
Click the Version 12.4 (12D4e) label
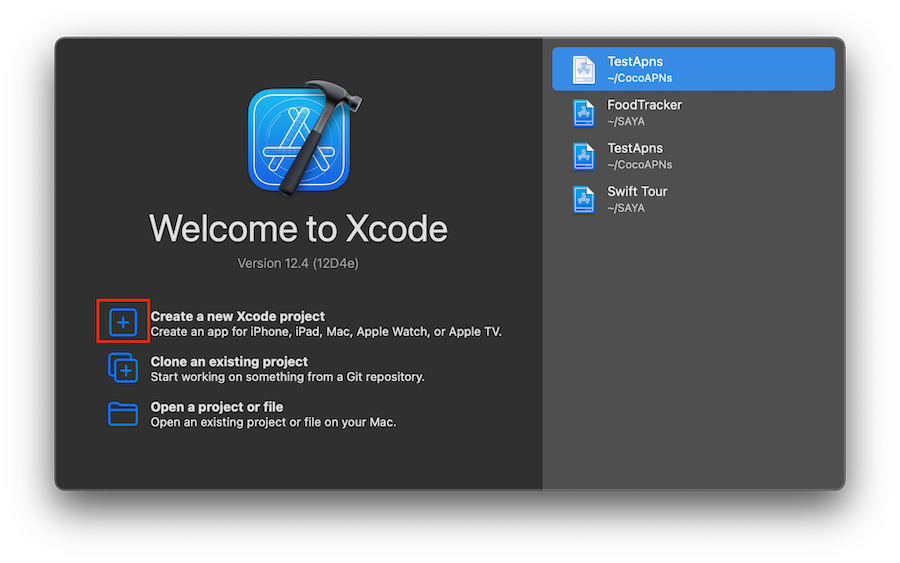click(298, 263)
